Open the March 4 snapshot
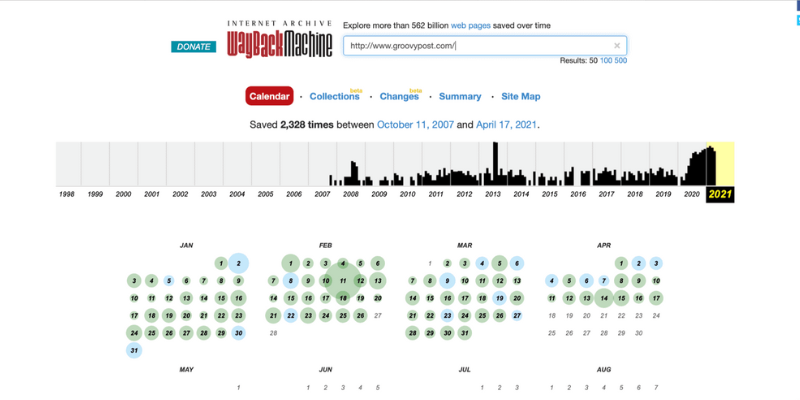The height and width of the screenshot is (400, 800). [x=482, y=263]
